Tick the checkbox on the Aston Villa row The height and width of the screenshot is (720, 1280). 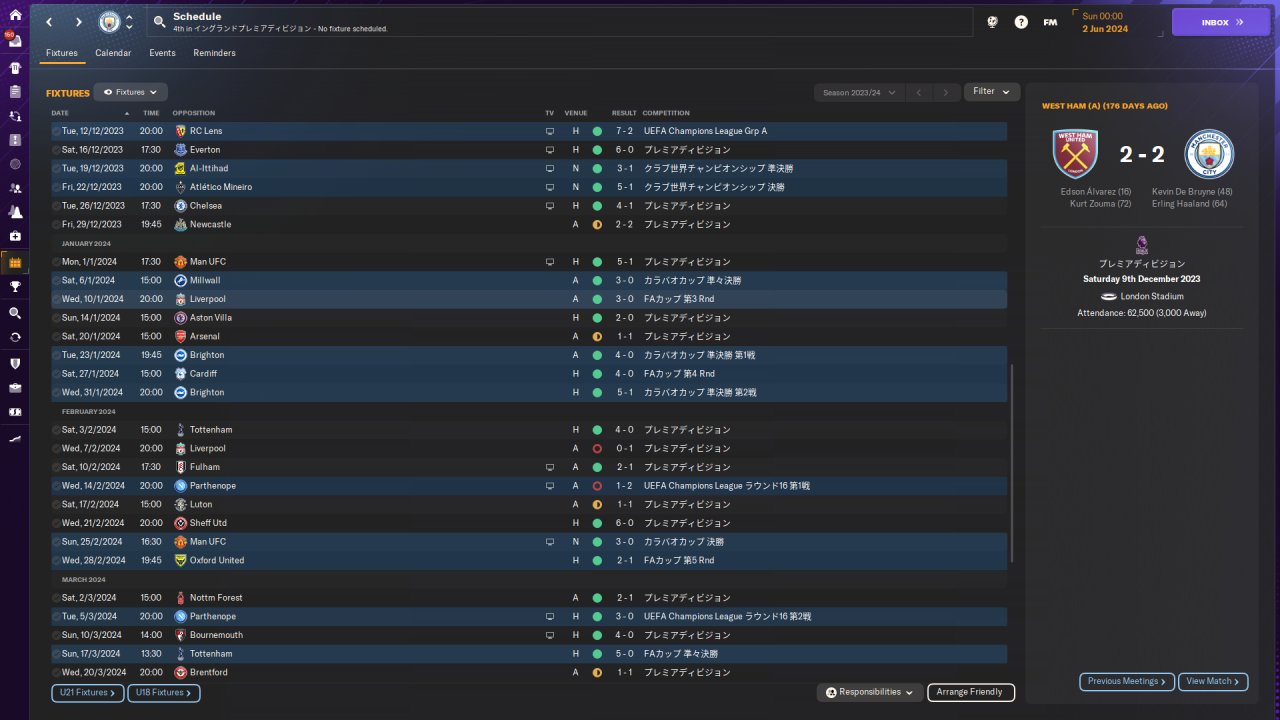56,318
